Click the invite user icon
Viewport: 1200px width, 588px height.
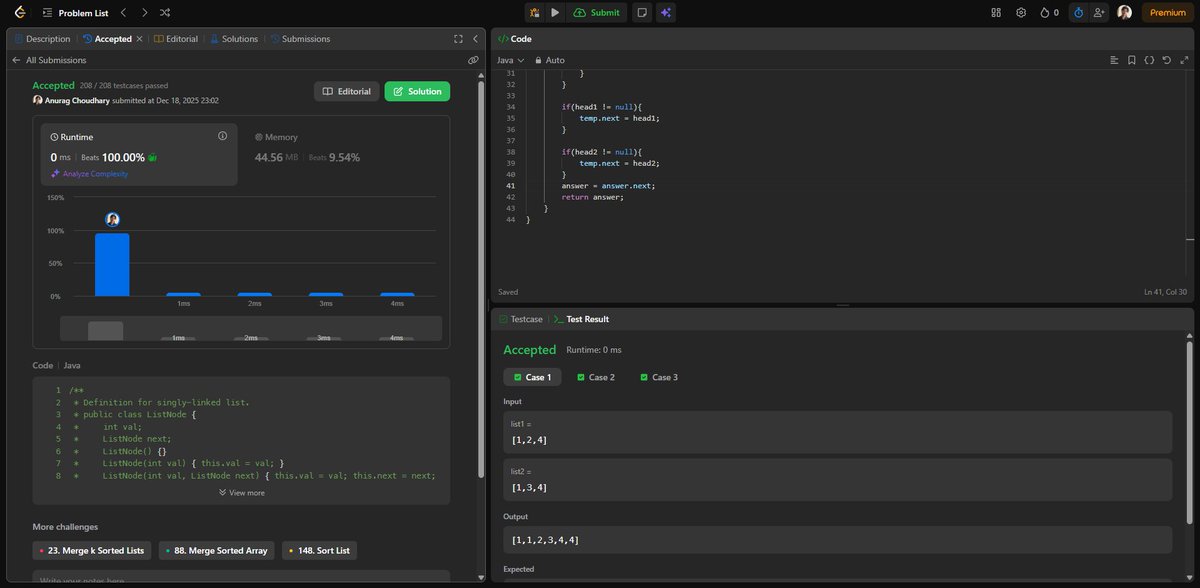pos(1100,12)
